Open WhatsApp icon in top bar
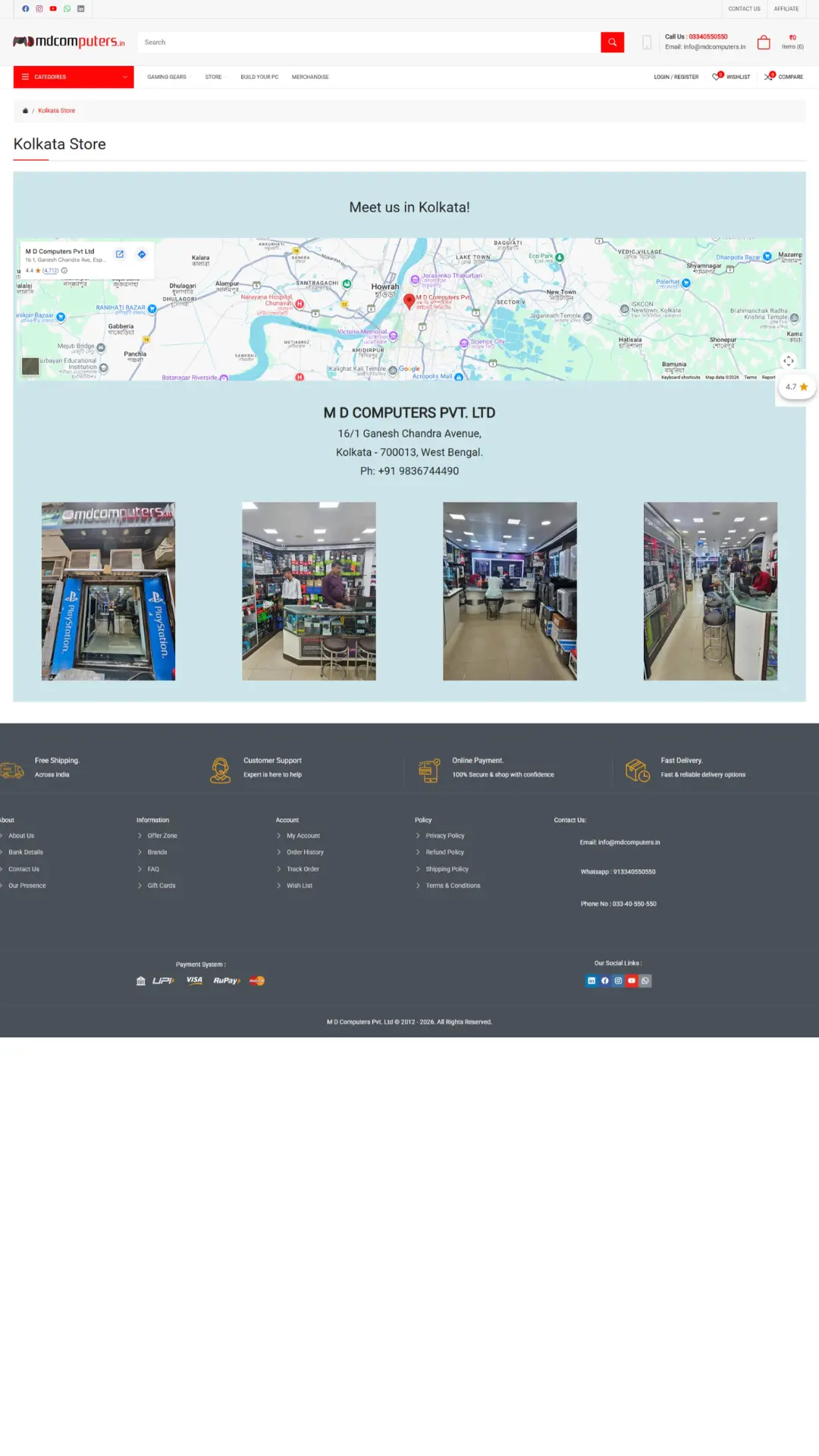The width and height of the screenshot is (819, 1456). 67,9
